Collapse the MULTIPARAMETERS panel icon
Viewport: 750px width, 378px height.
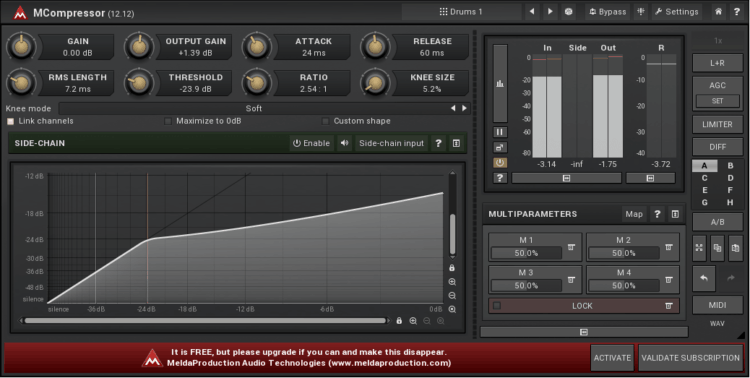point(675,214)
